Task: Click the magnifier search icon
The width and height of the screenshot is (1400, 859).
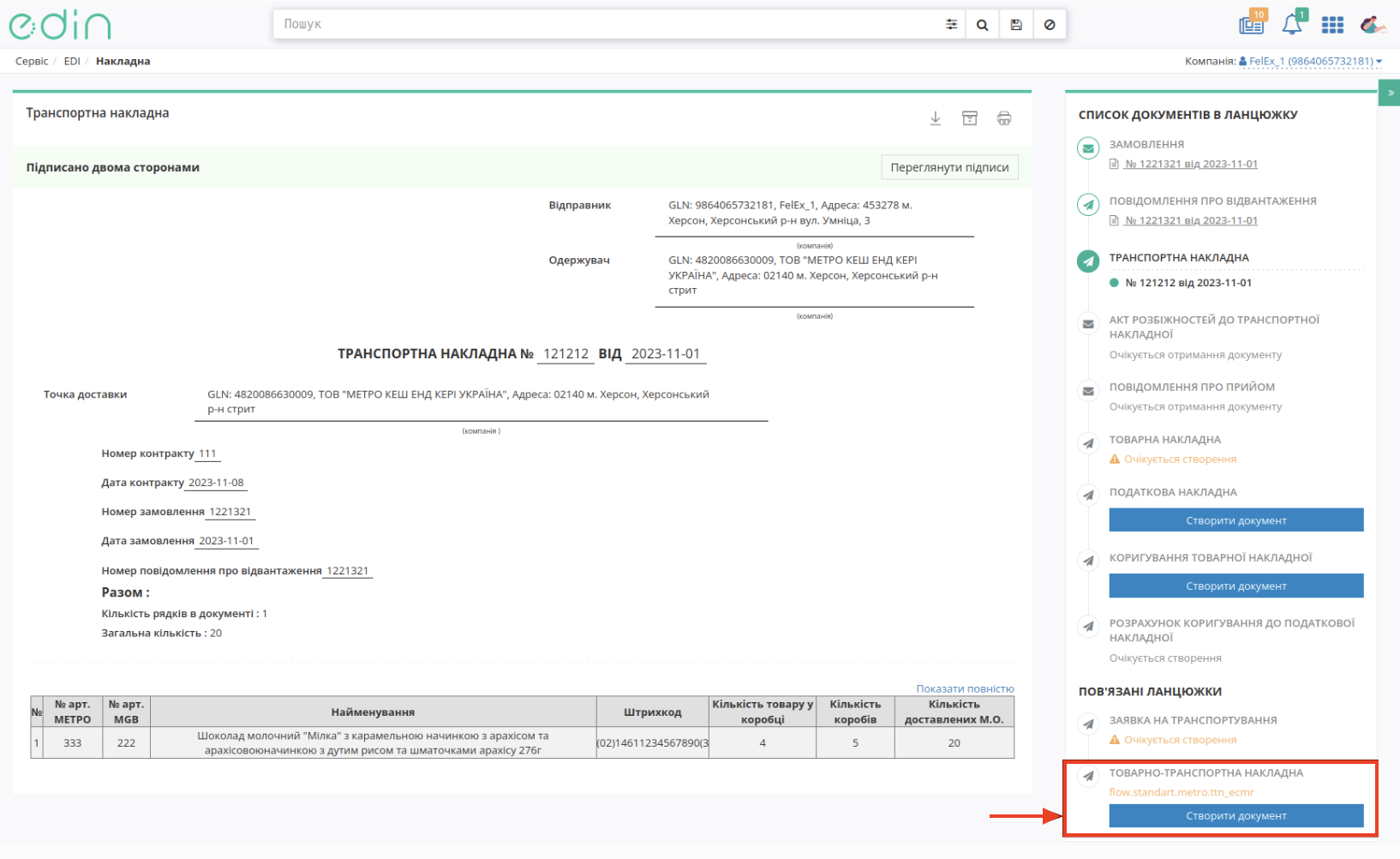Action: click(983, 25)
